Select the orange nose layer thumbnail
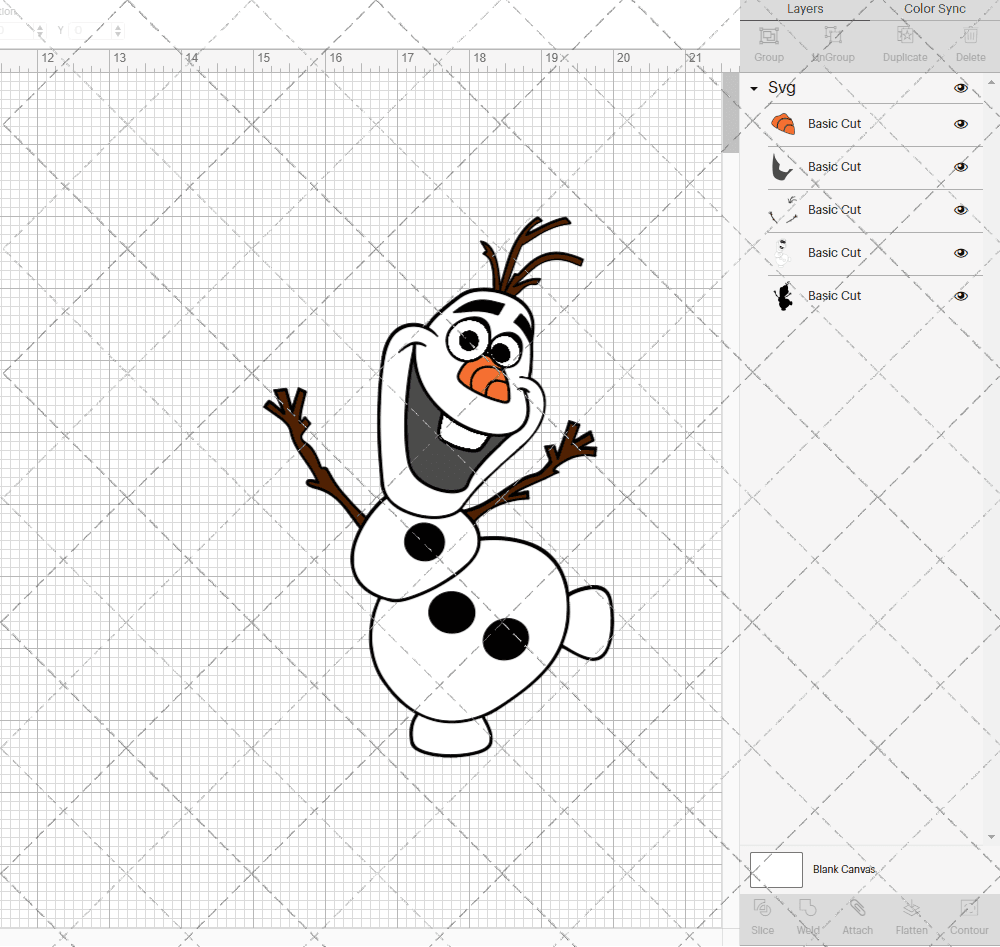The image size is (1000, 947). click(783, 124)
